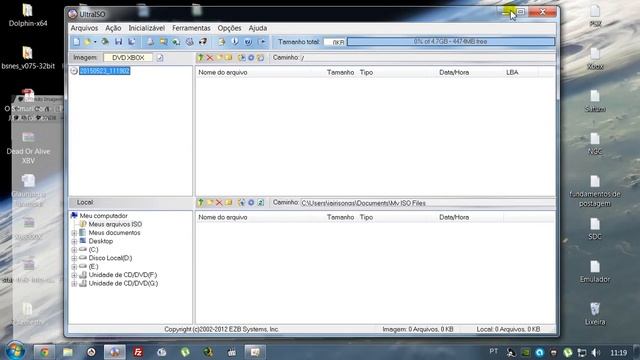640x360 pixels.
Task: Open the Ferramentas menu
Action: pos(191,28)
